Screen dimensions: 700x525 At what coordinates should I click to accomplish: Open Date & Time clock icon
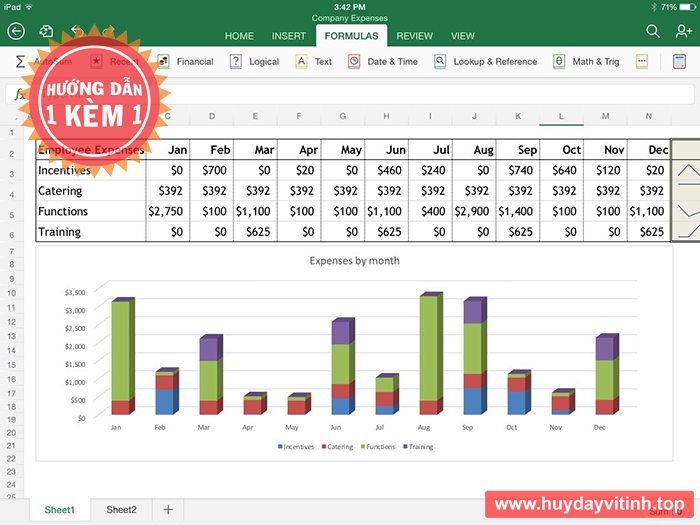(354, 61)
